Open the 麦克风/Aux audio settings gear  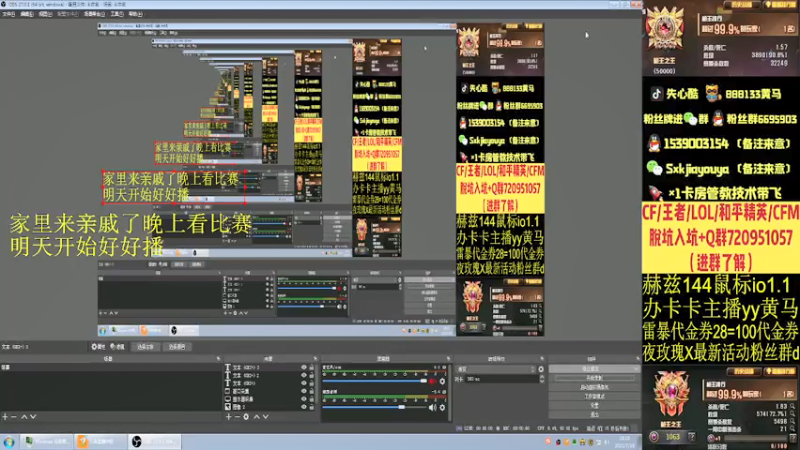coord(442,381)
